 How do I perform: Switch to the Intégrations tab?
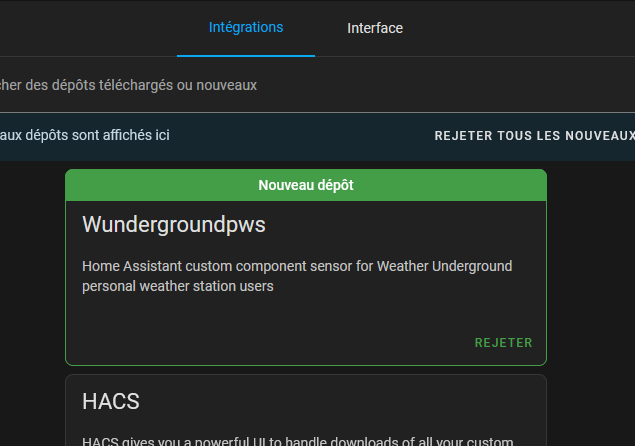246,28
